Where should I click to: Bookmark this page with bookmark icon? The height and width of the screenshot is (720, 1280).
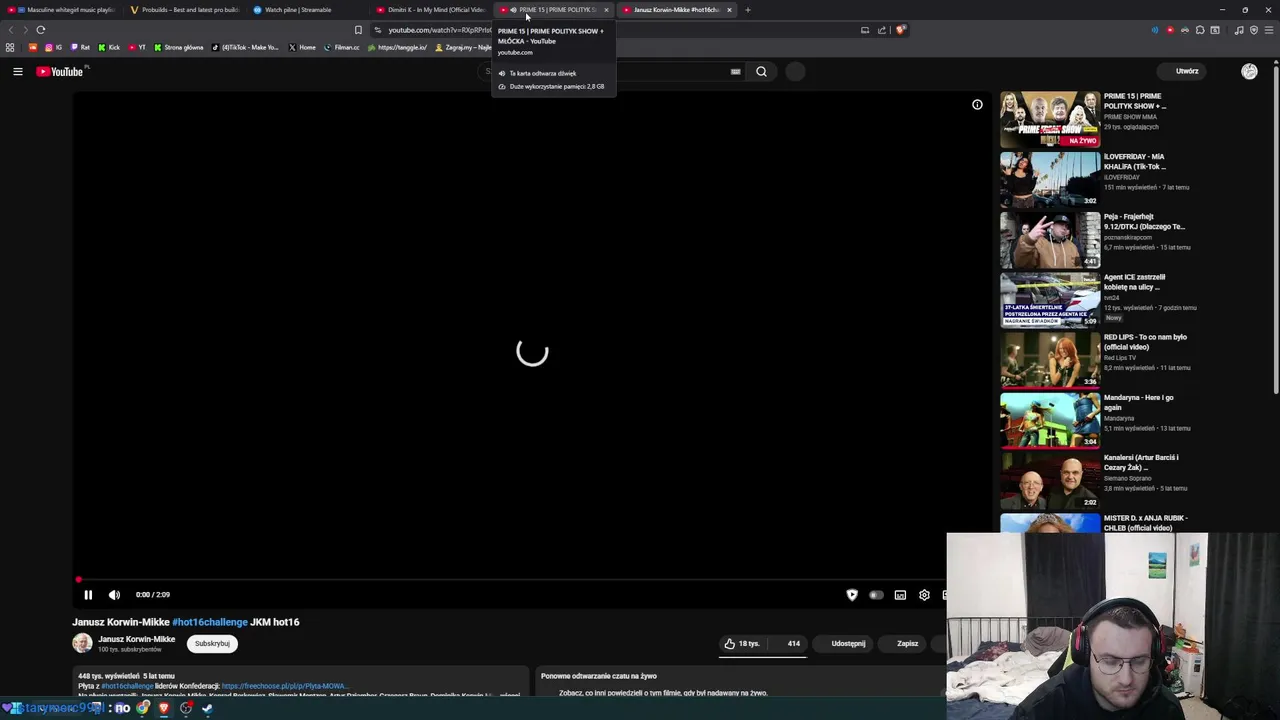coord(358,30)
